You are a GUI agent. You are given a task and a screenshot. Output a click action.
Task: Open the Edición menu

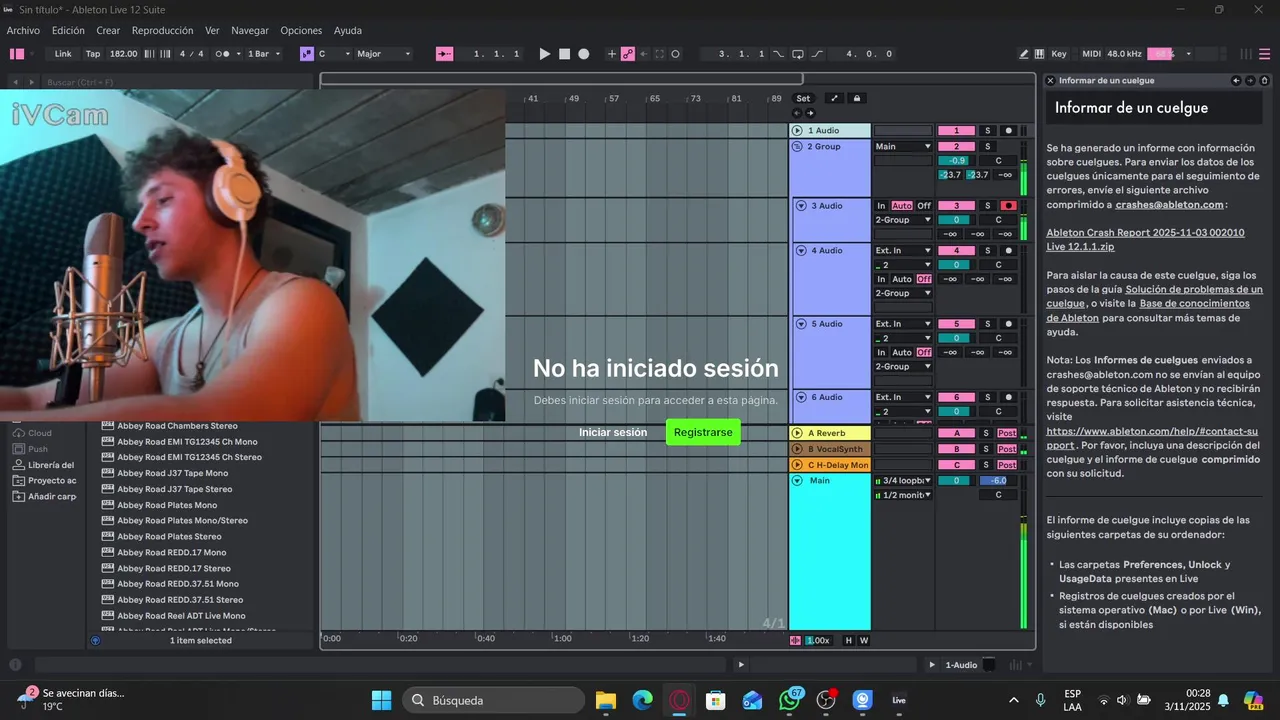pyautogui.click(x=68, y=31)
